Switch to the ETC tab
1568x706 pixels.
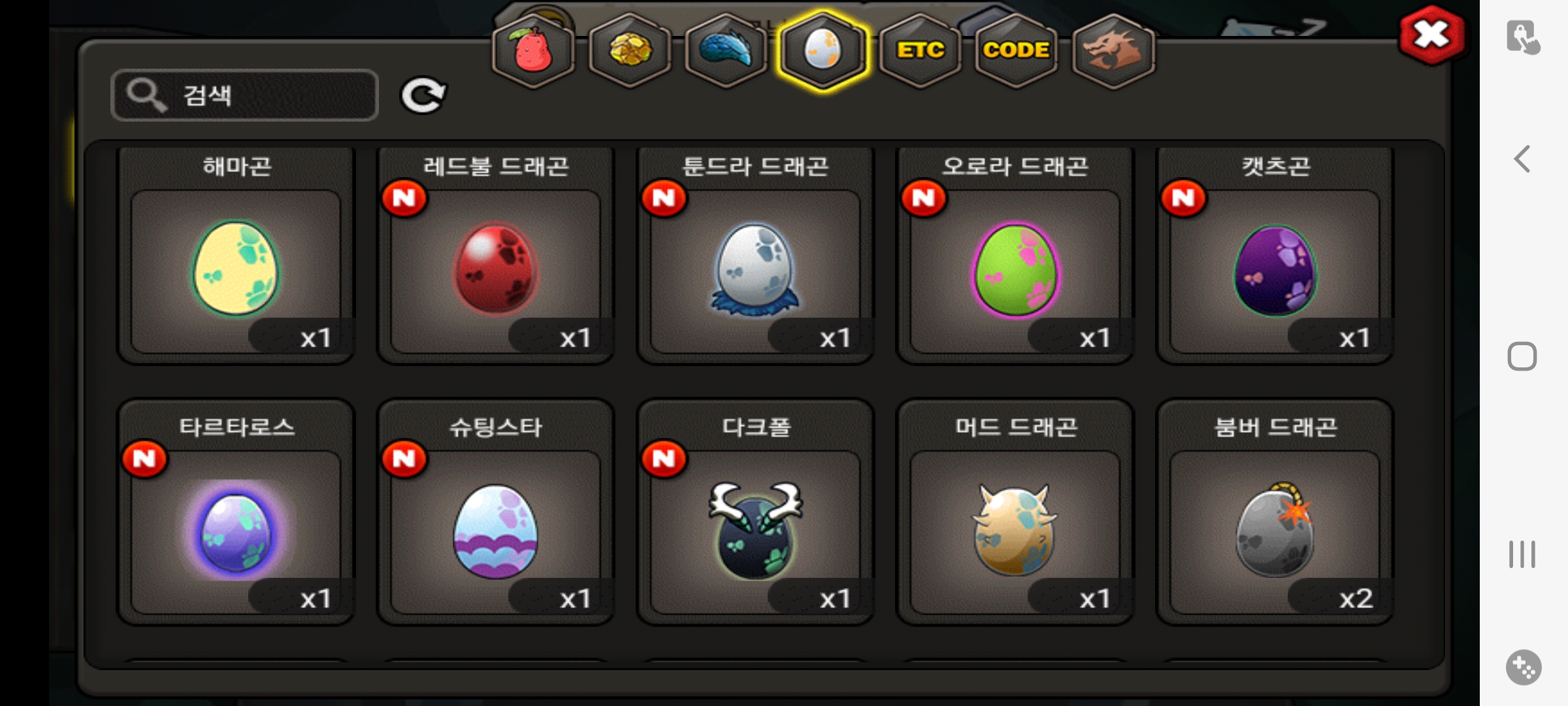(x=920, y=51)
